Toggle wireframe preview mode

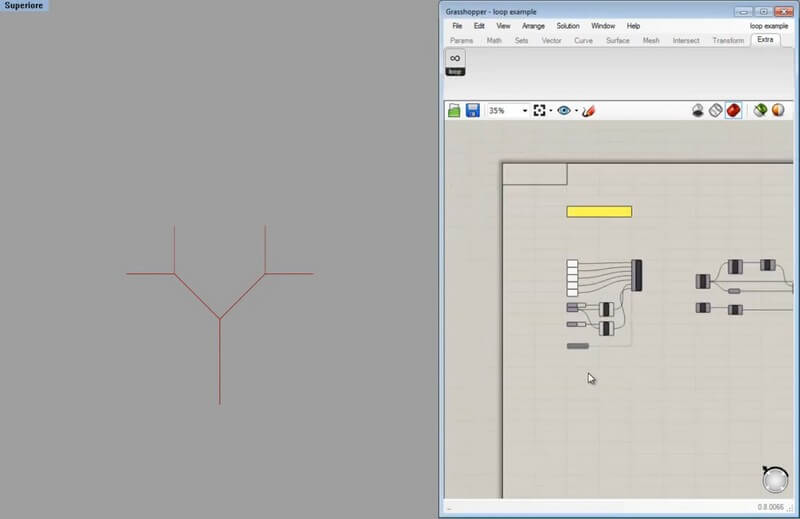[x=715, y=110]
